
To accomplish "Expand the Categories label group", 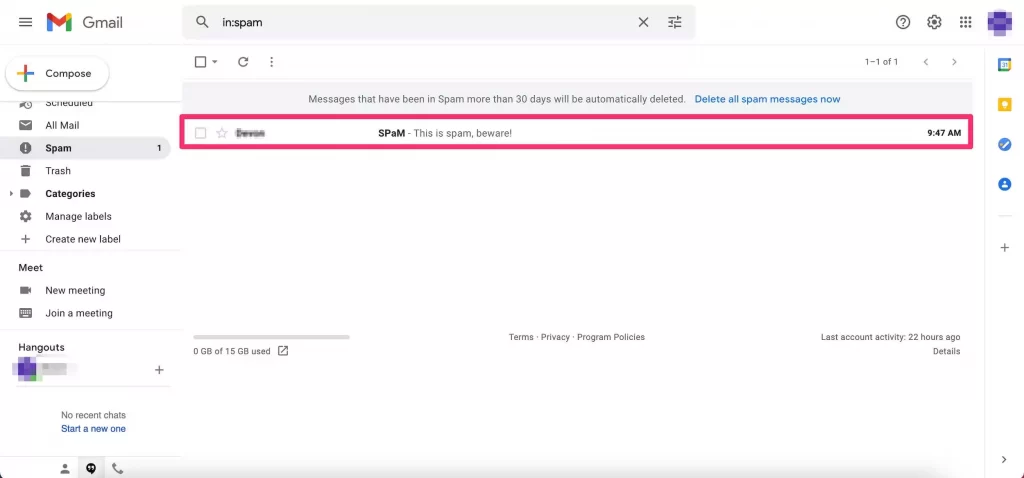I will (11, 194).
